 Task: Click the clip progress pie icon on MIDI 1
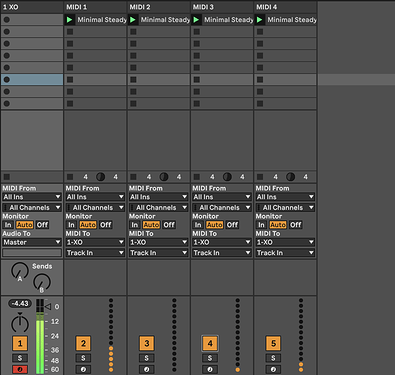(100, 177)
